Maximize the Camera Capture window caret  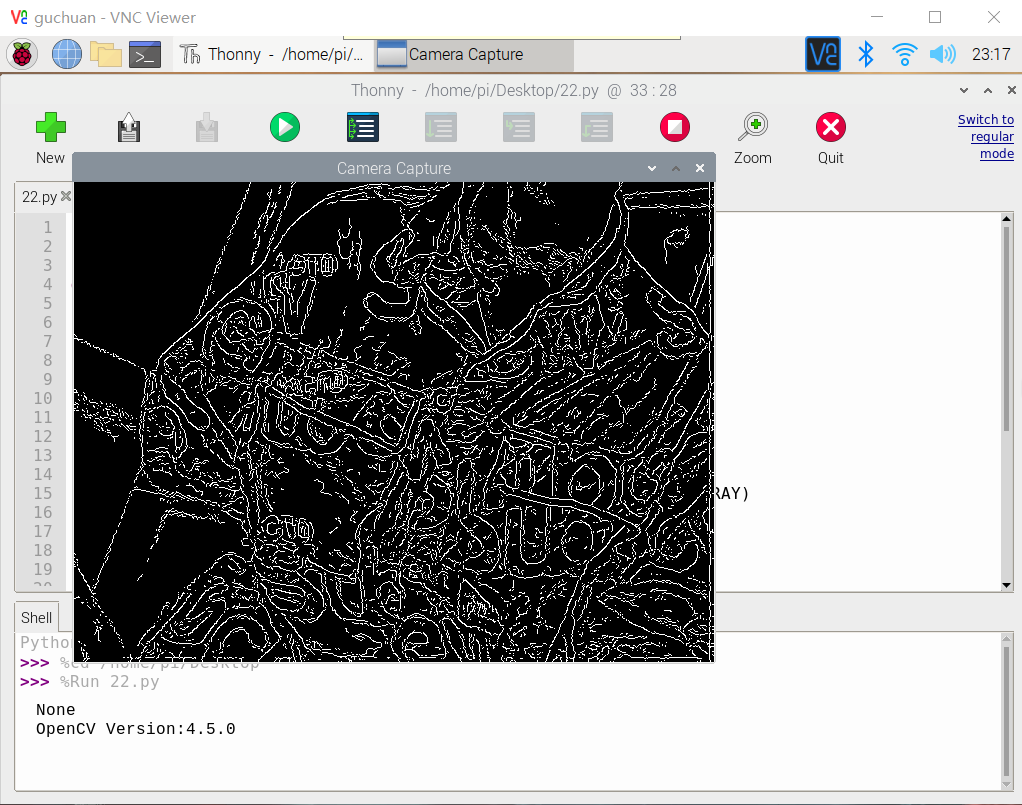[676, 168]
